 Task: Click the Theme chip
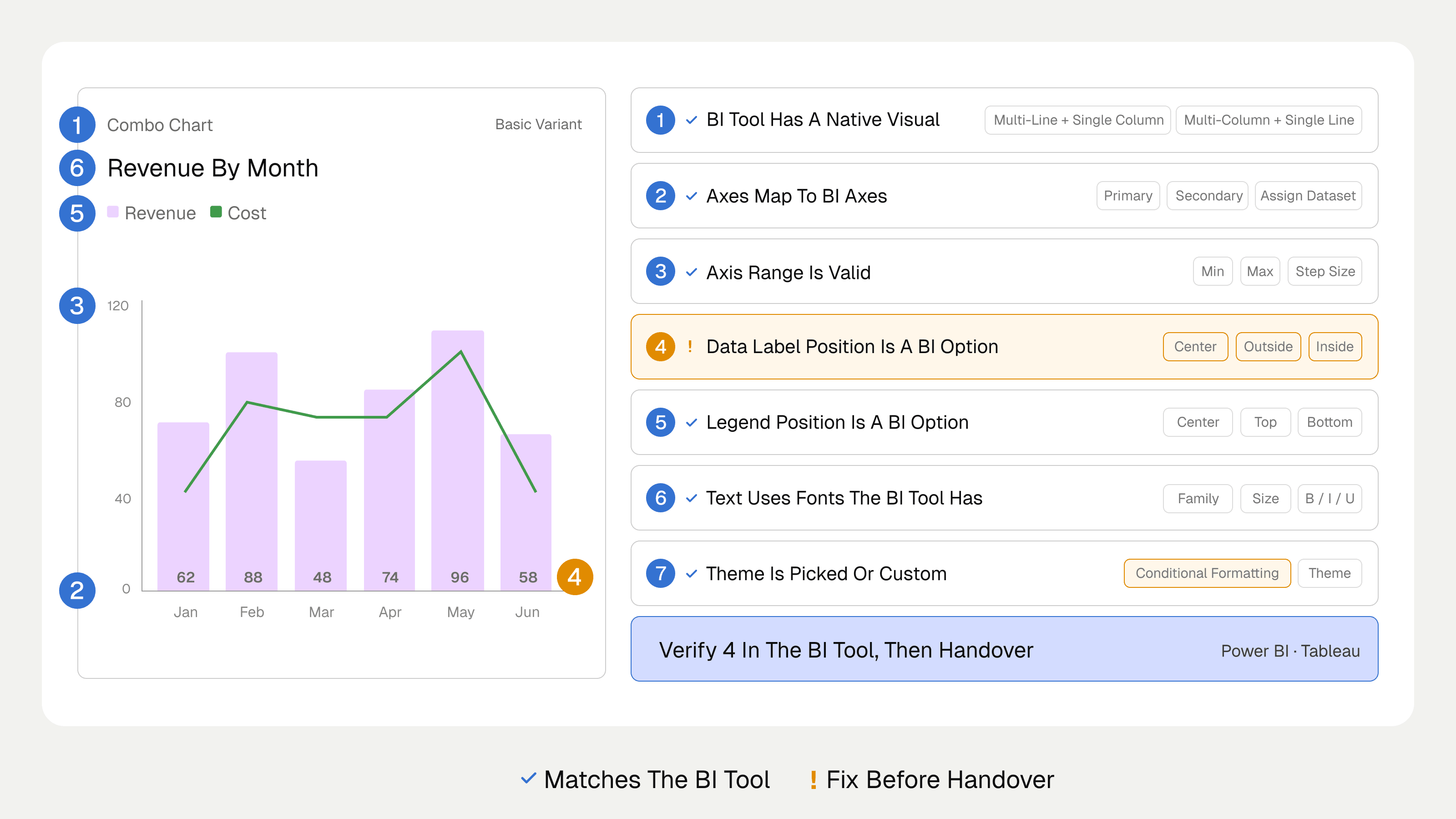point(1330,573)
